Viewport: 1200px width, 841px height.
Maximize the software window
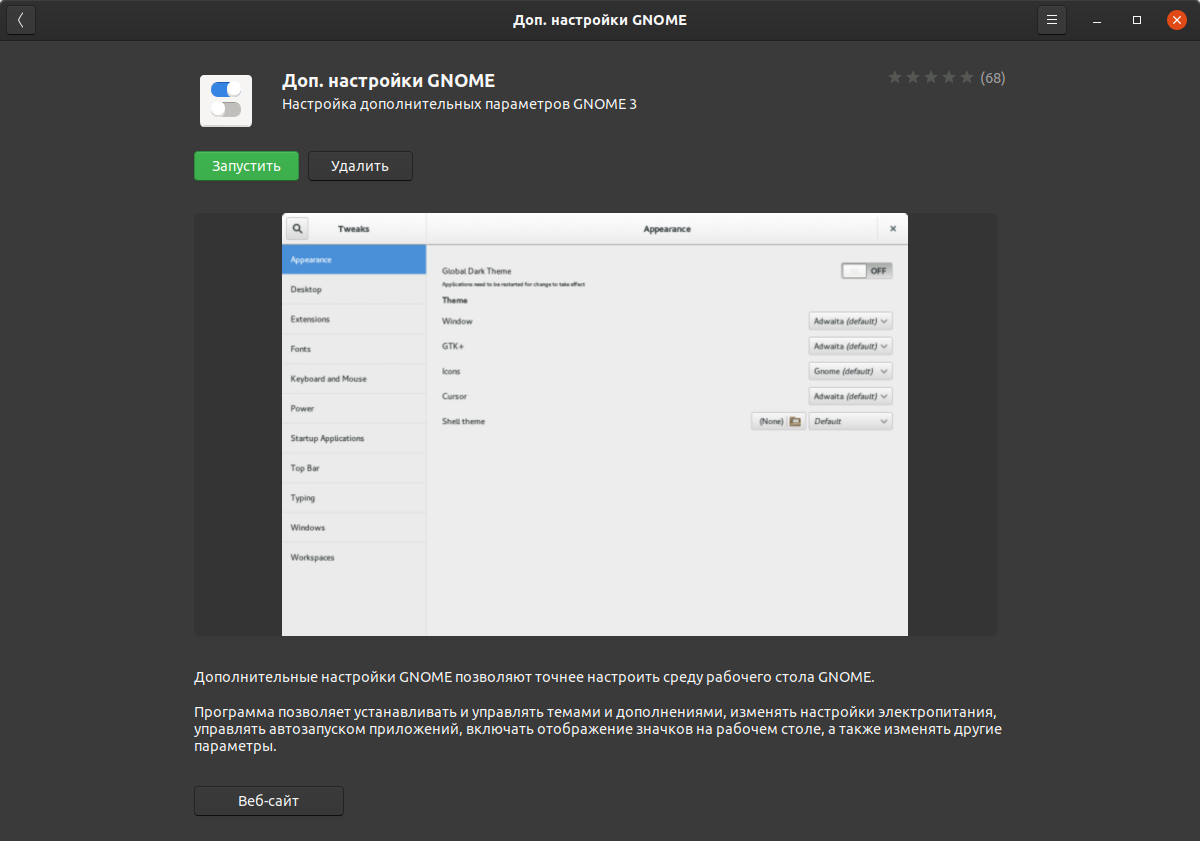pyautogui.click(x=1137, y=20)
